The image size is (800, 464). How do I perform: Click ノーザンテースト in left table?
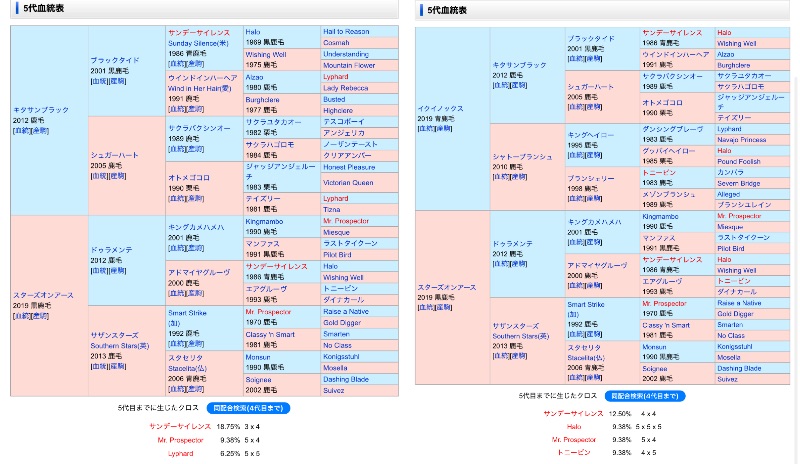click(349, 144)
